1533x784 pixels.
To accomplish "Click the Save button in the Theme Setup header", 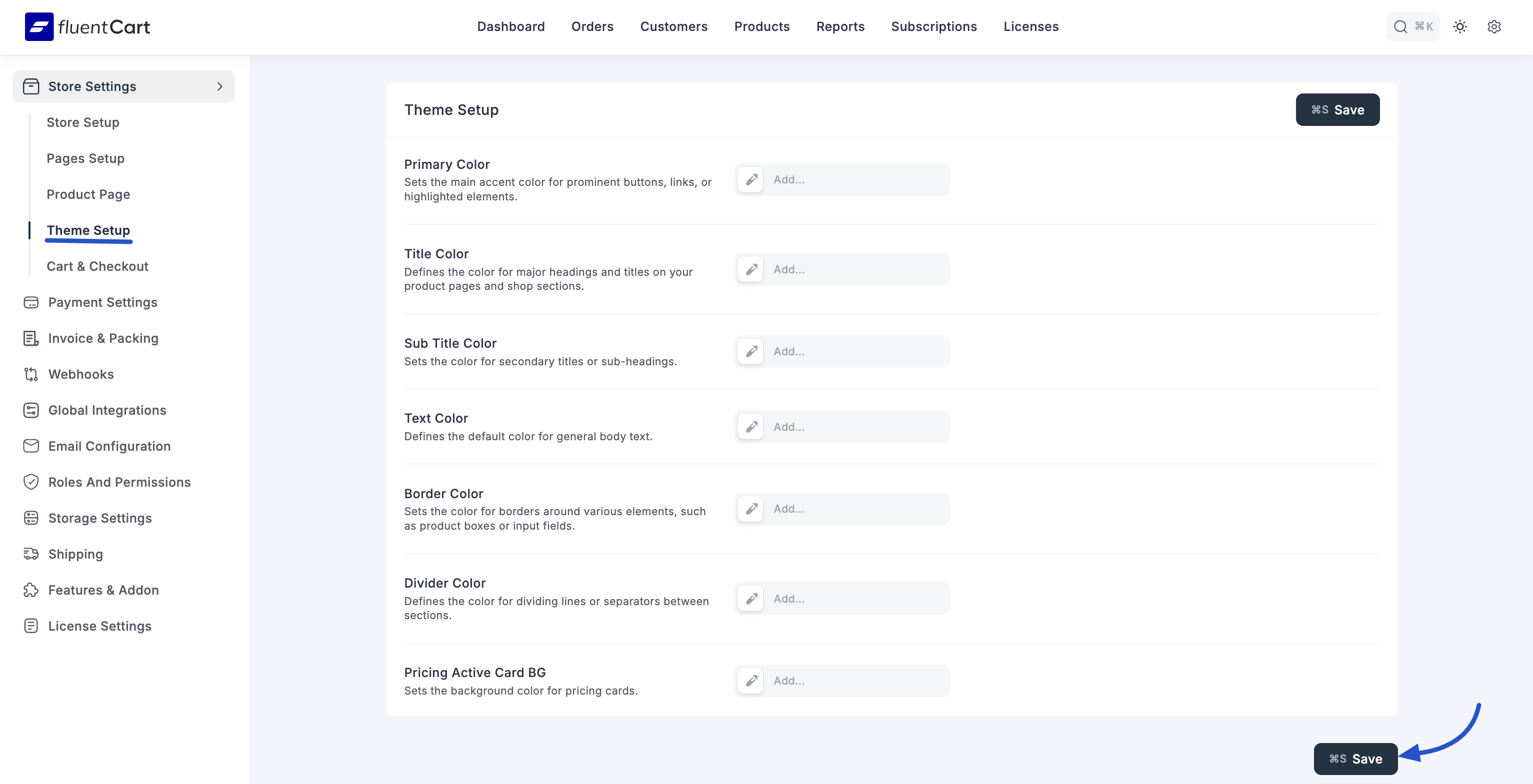I will point(1337,110).
